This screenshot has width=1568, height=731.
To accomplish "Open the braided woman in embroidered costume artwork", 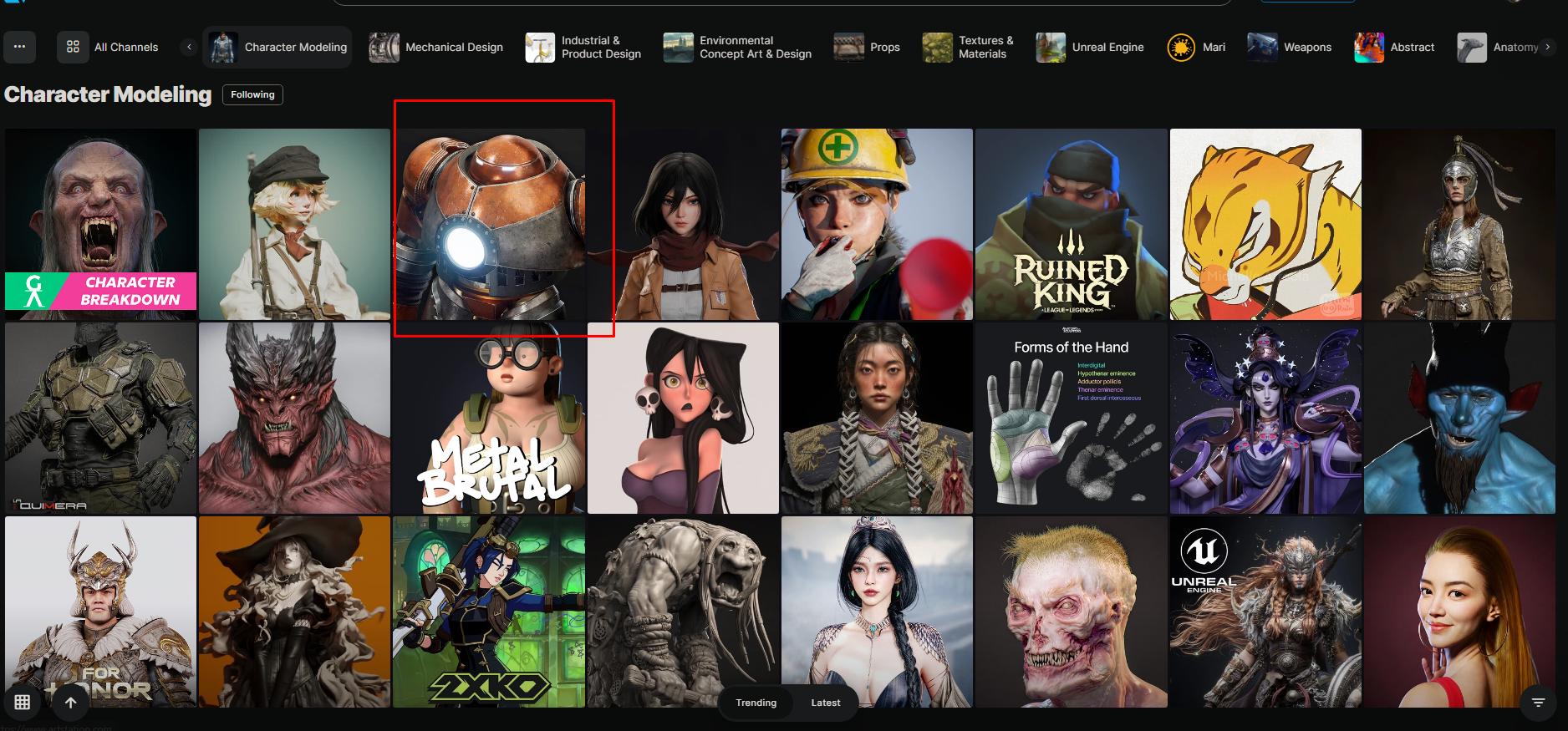I will click(x=877, y=418).
